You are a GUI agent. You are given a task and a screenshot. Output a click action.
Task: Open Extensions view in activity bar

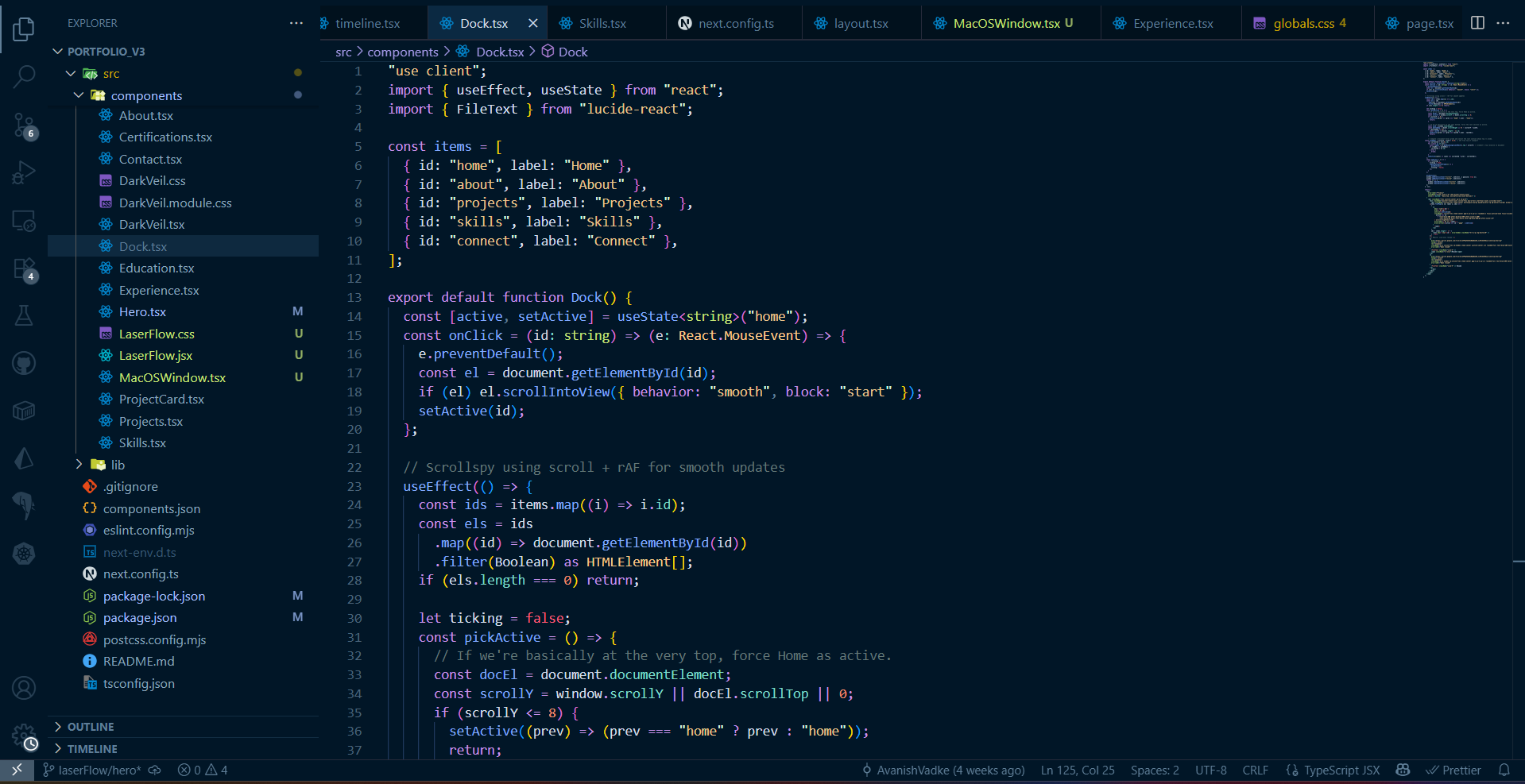click(24, 268)
